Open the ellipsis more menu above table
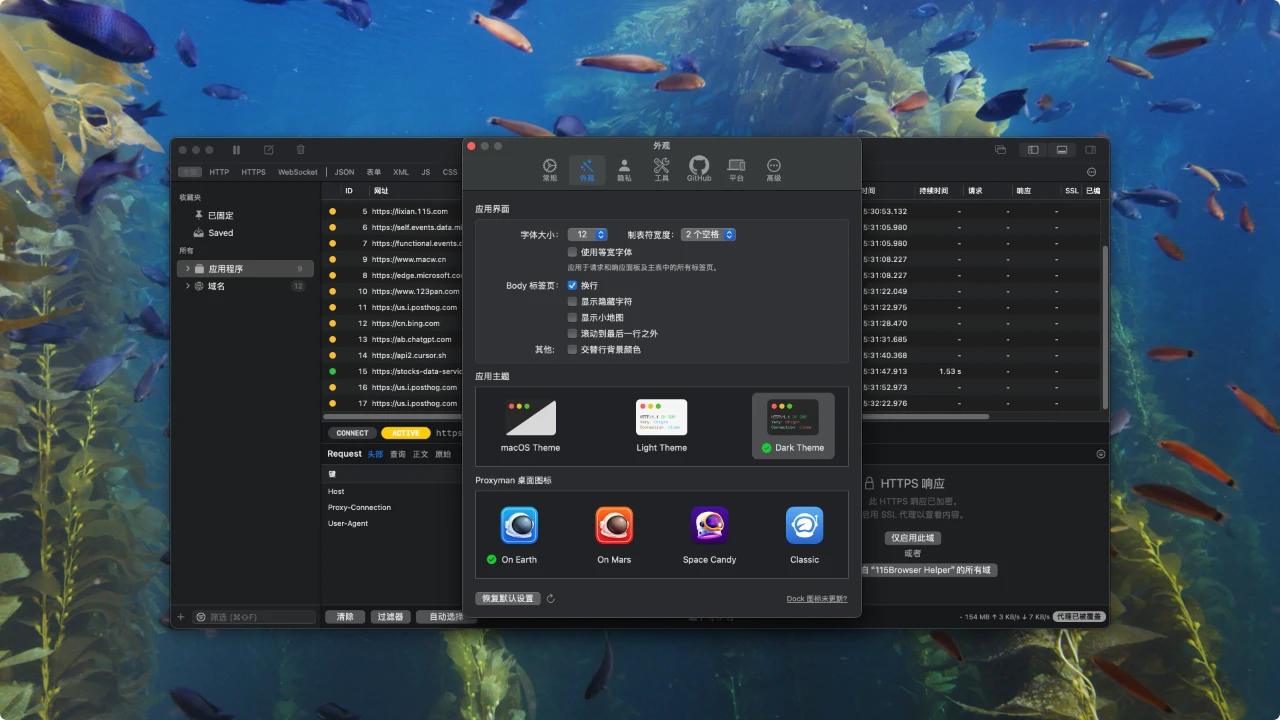The height and width of the screenshot is (720, 1280). tap(1091, 172)
